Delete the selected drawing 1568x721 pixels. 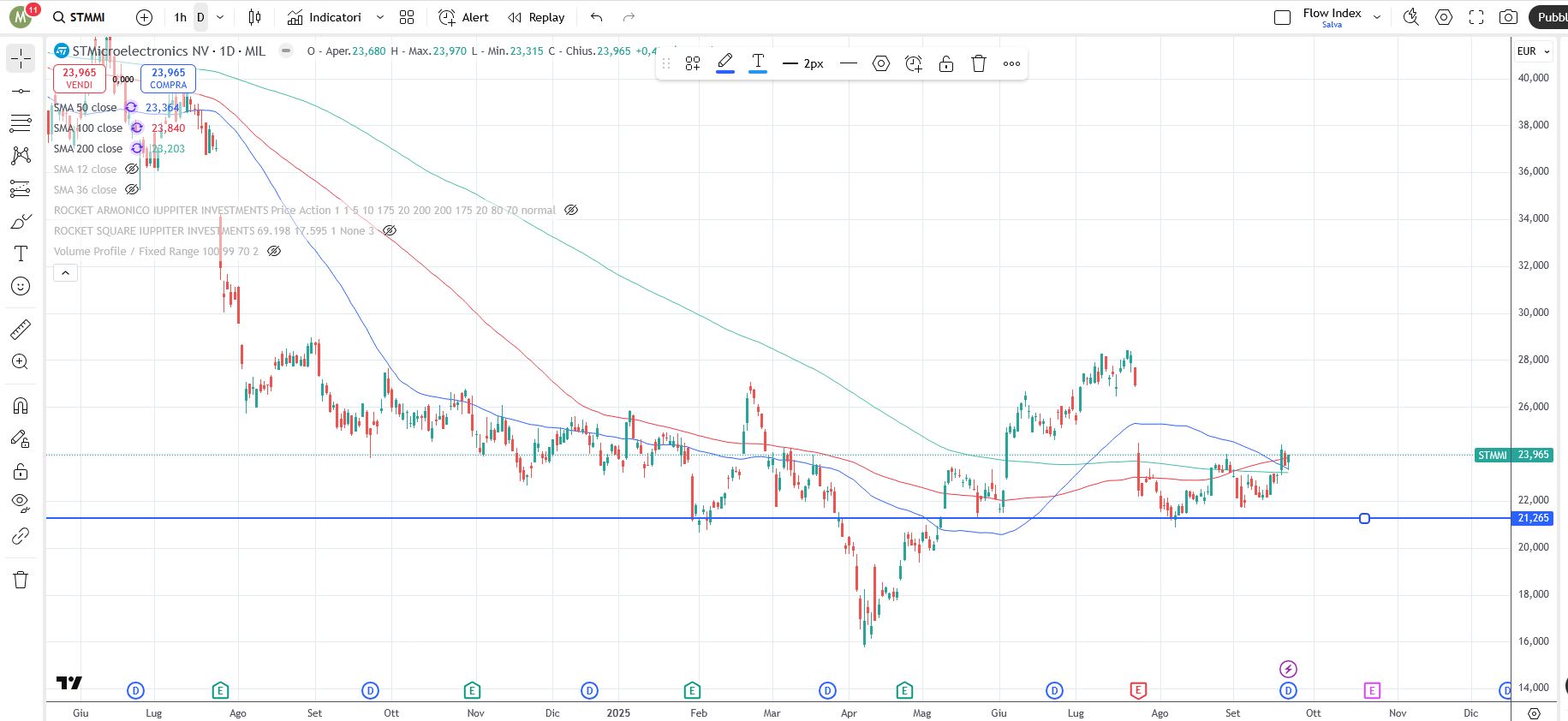coord(979,63)
